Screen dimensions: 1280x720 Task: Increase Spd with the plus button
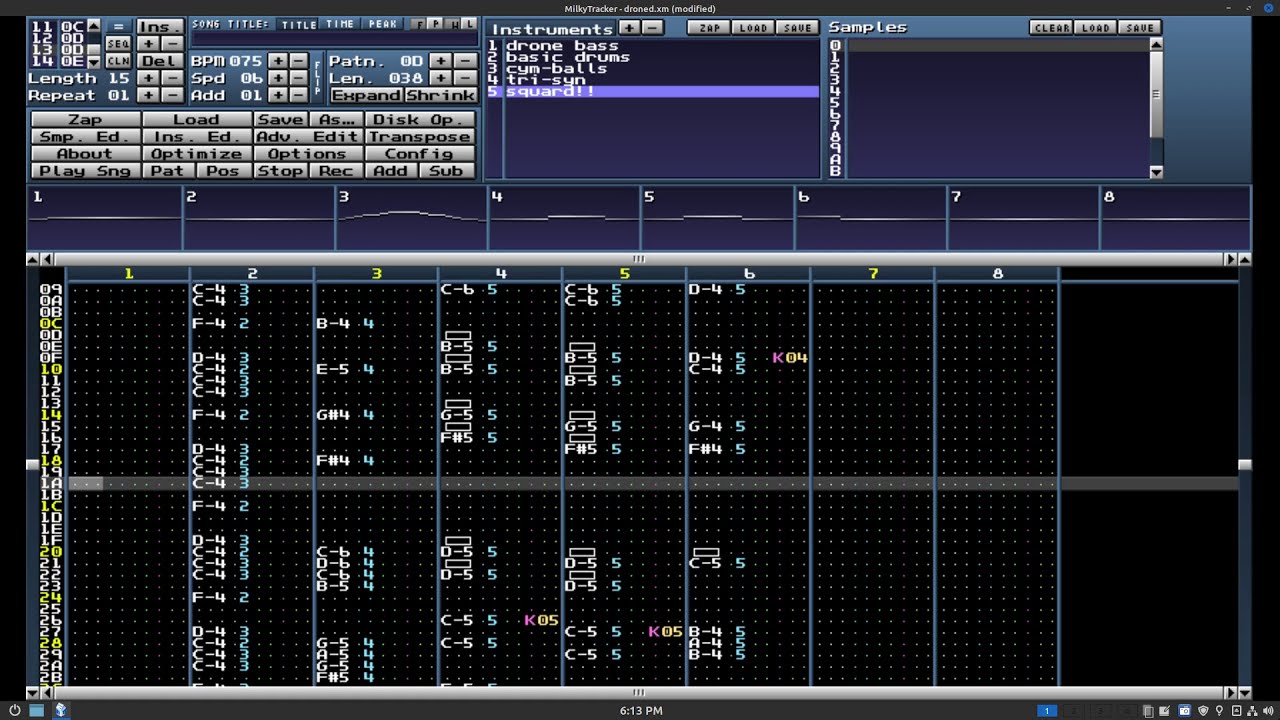277,78
